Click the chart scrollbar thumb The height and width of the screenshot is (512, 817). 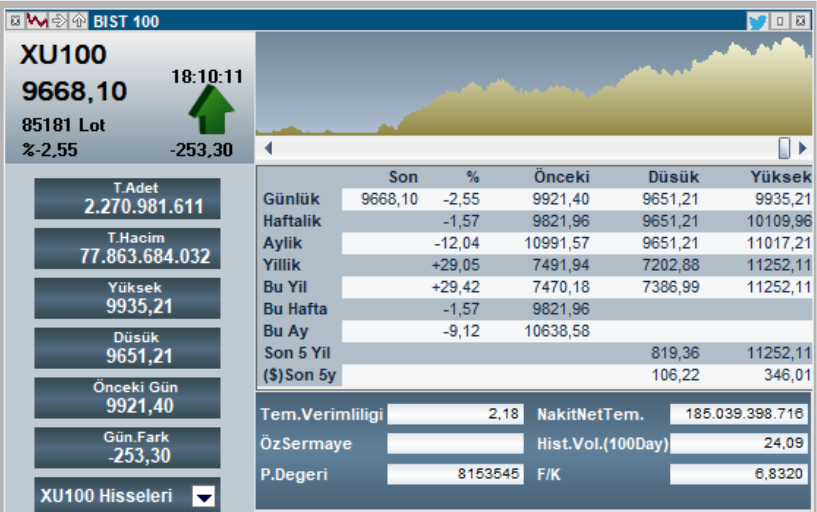pyautogui.click(x=784, y=148)
